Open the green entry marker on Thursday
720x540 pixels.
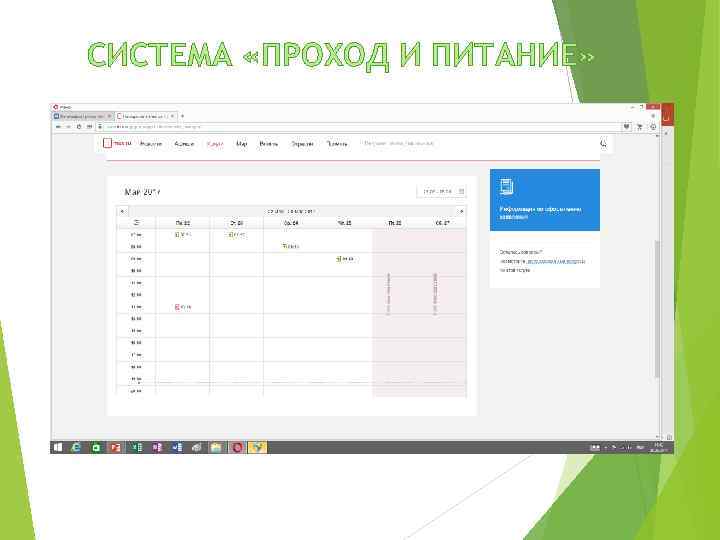(x=338, y=259)
